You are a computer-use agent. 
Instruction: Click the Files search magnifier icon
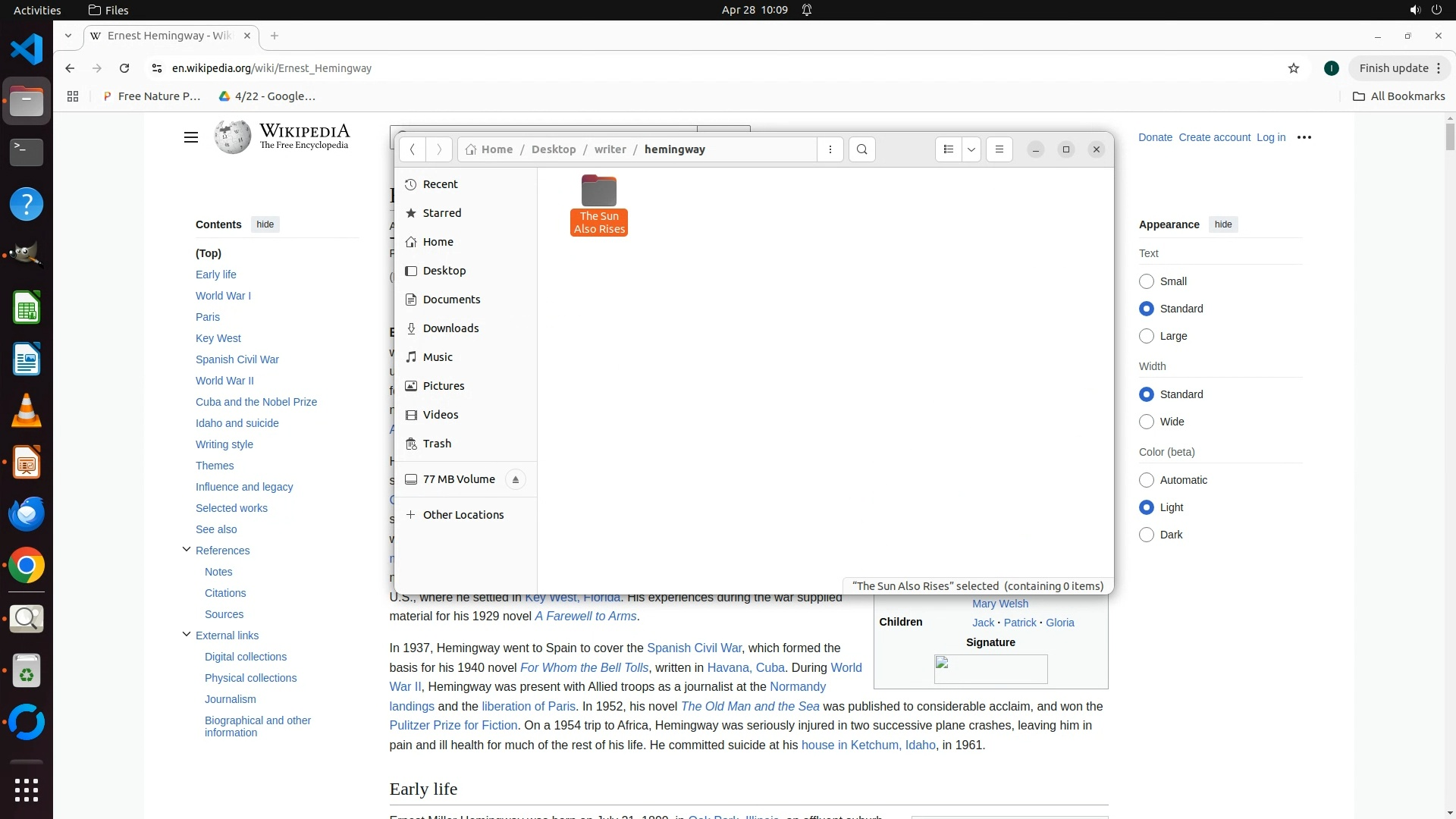point(861,149)
